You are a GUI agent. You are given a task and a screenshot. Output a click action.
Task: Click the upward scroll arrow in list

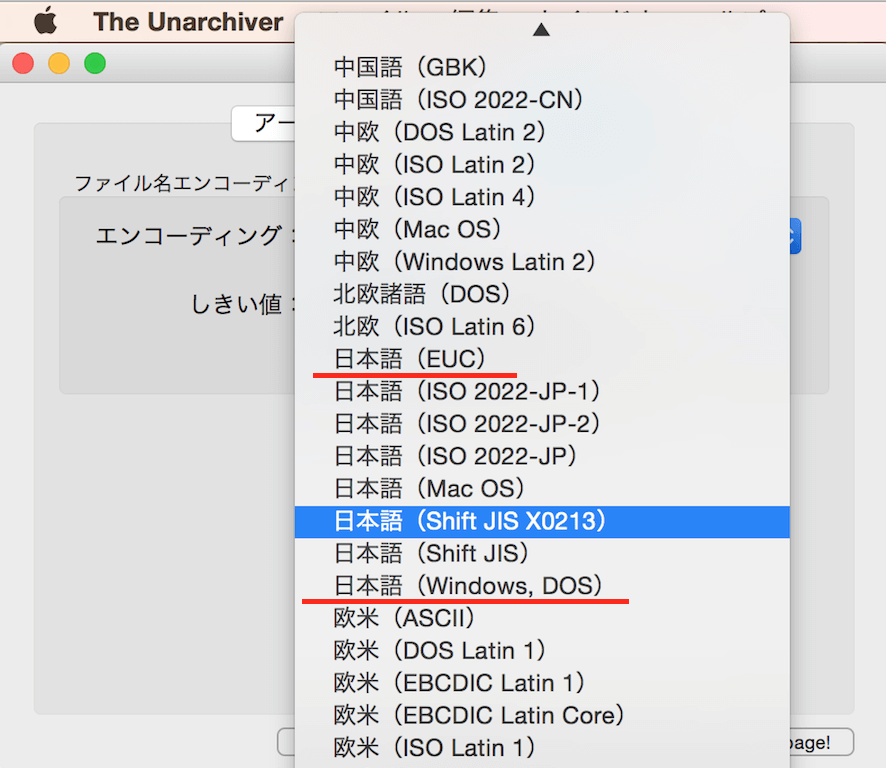point(541,29)
